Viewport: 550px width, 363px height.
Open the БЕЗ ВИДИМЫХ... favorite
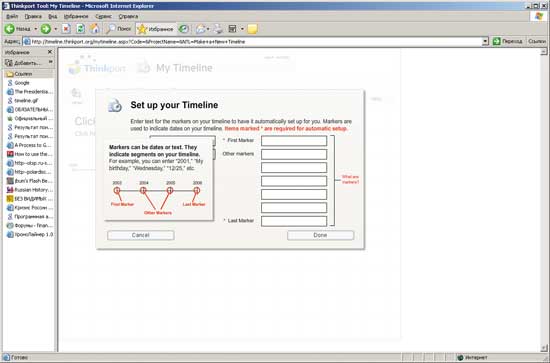[30, 199]
